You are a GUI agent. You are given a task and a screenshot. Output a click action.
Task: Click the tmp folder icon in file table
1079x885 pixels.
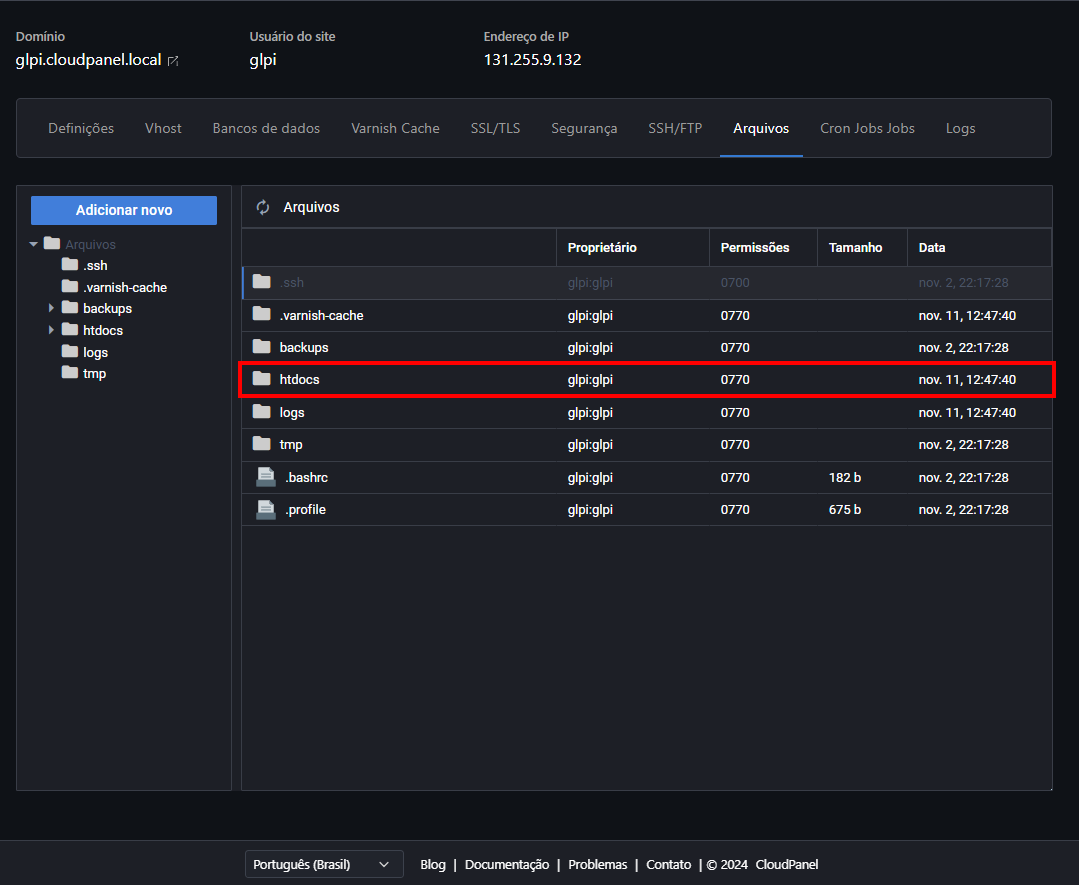pos(262,444)
